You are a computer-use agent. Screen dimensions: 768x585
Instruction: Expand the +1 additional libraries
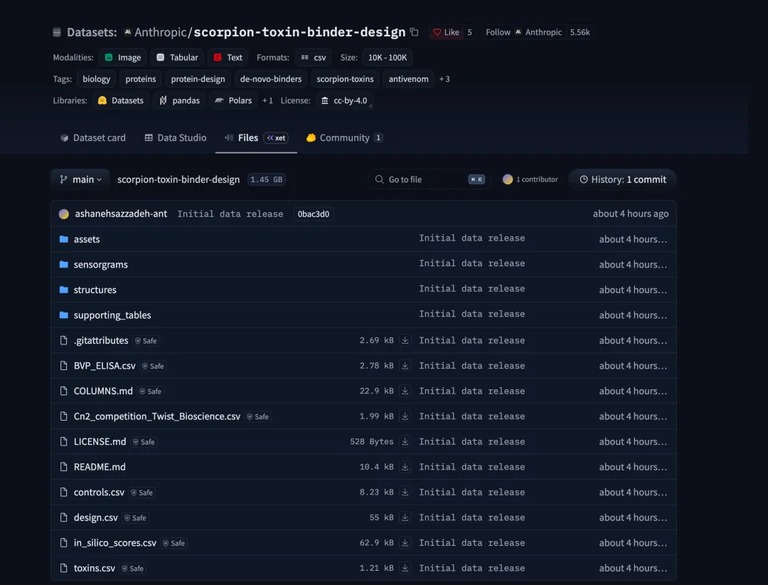267,100
